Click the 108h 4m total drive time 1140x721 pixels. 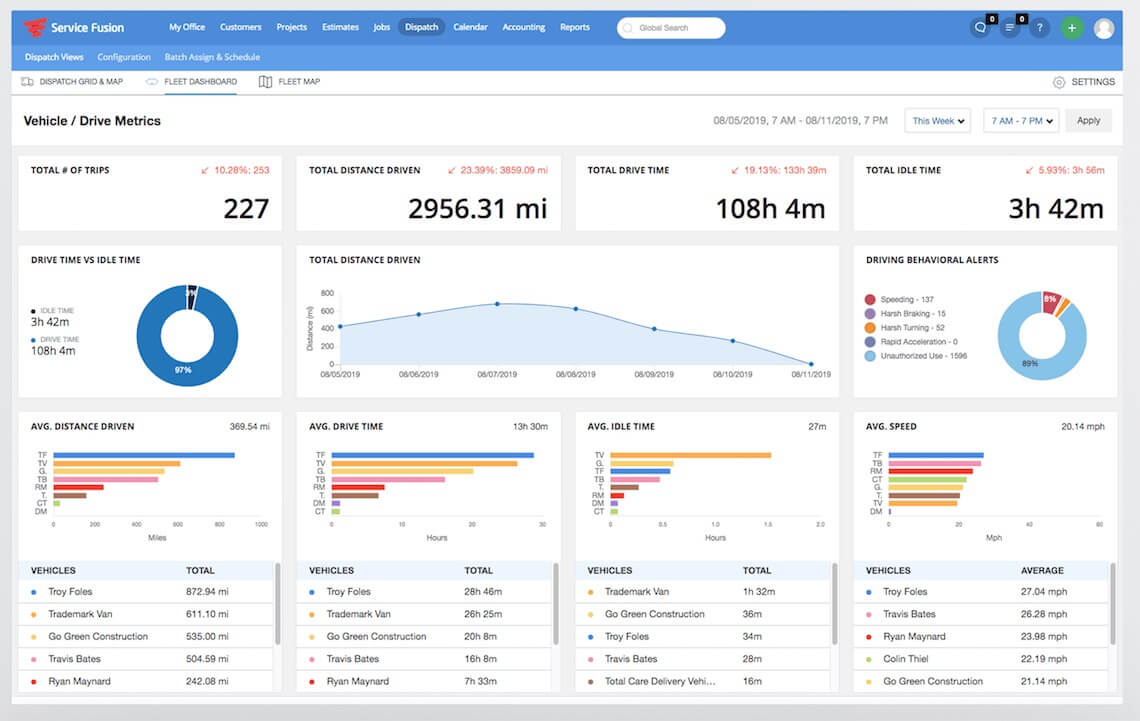tap(771, 209)
